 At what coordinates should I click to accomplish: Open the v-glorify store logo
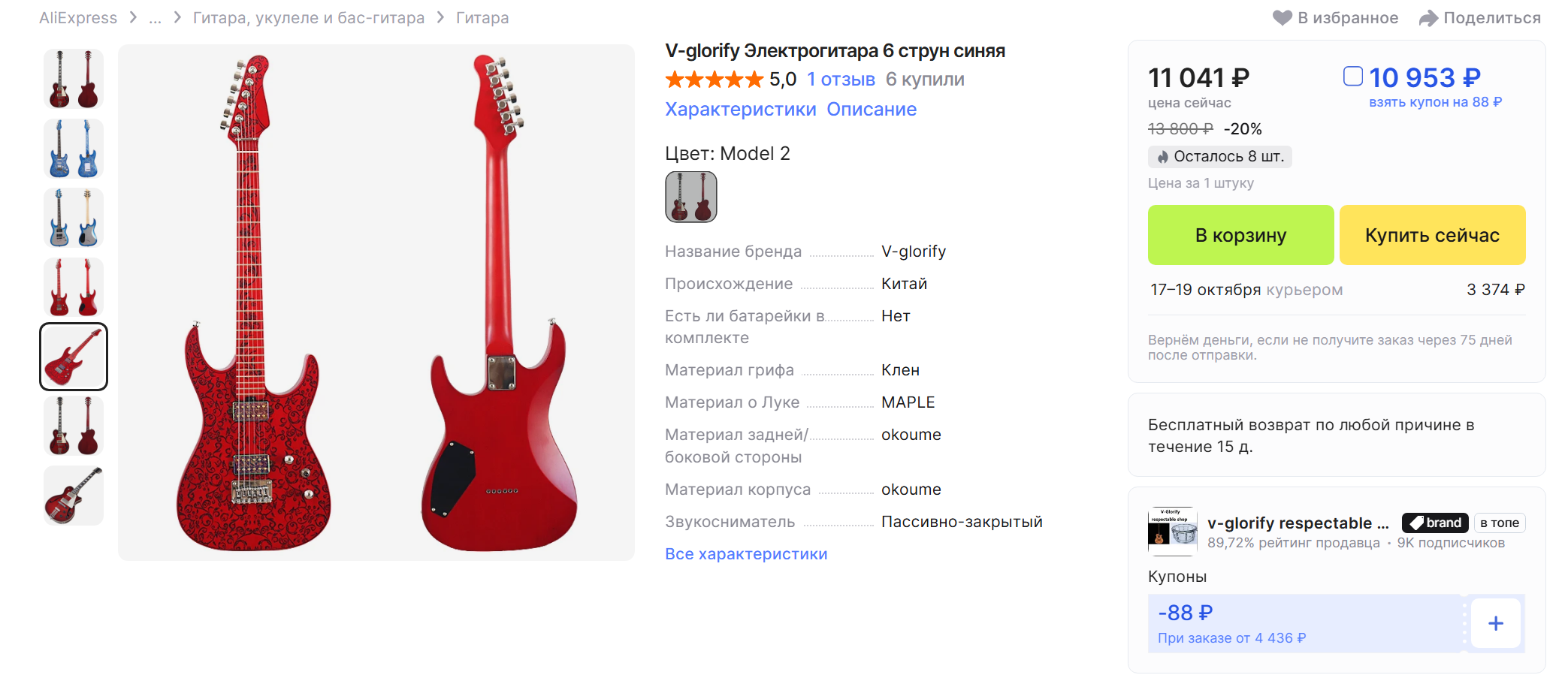[1173, 531]
